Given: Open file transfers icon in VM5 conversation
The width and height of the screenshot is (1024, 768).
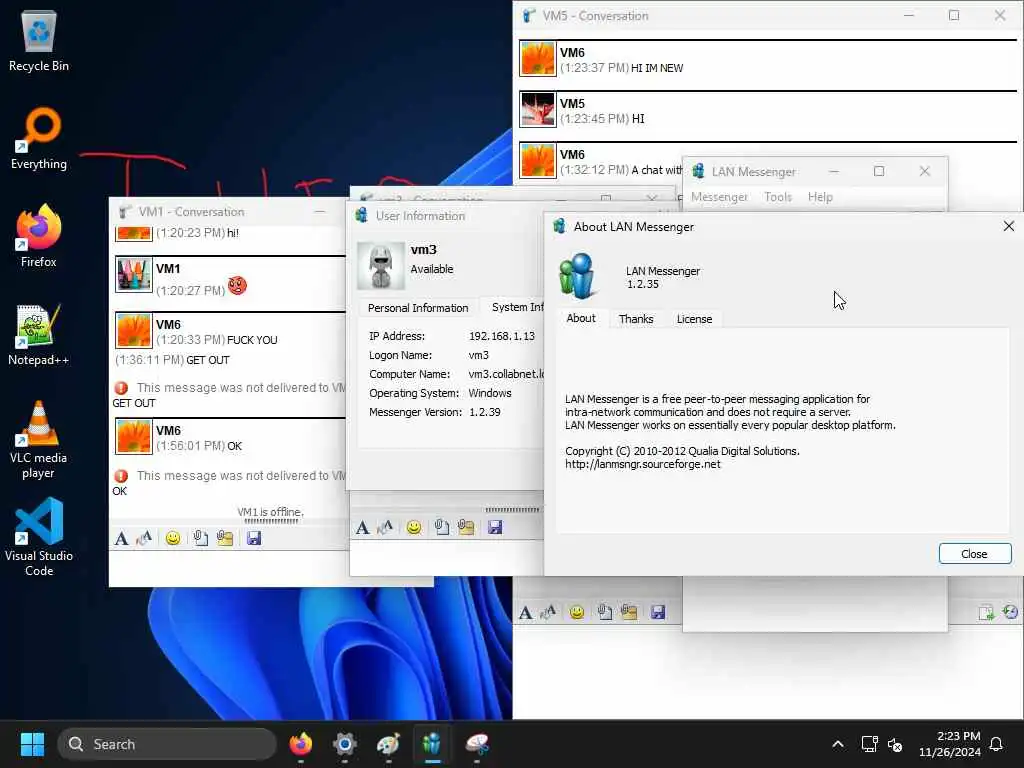Looking at the screenshot, I should pyautogui.click(x=986, y=613).
